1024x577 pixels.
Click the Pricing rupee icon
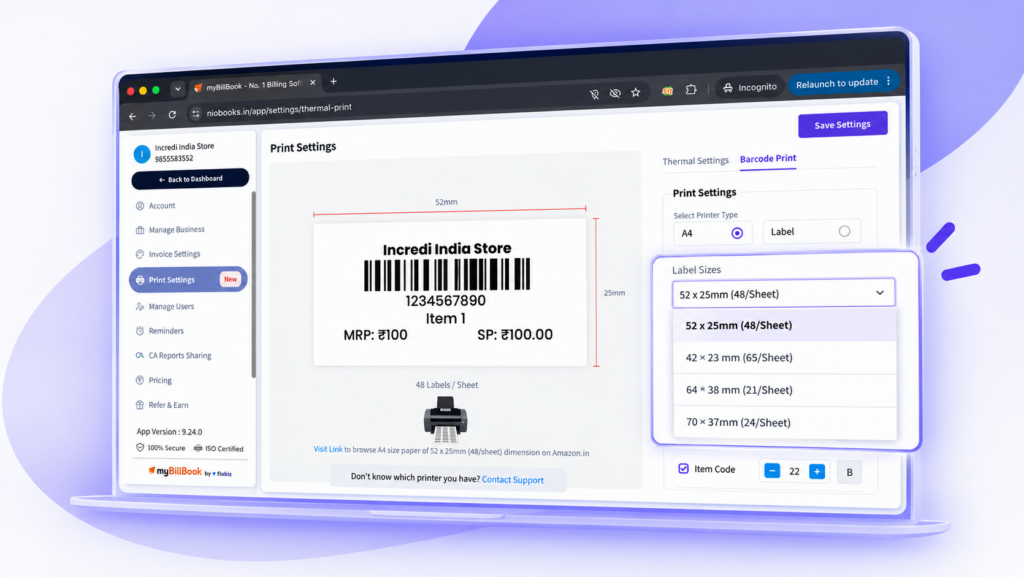coord(140,380)
